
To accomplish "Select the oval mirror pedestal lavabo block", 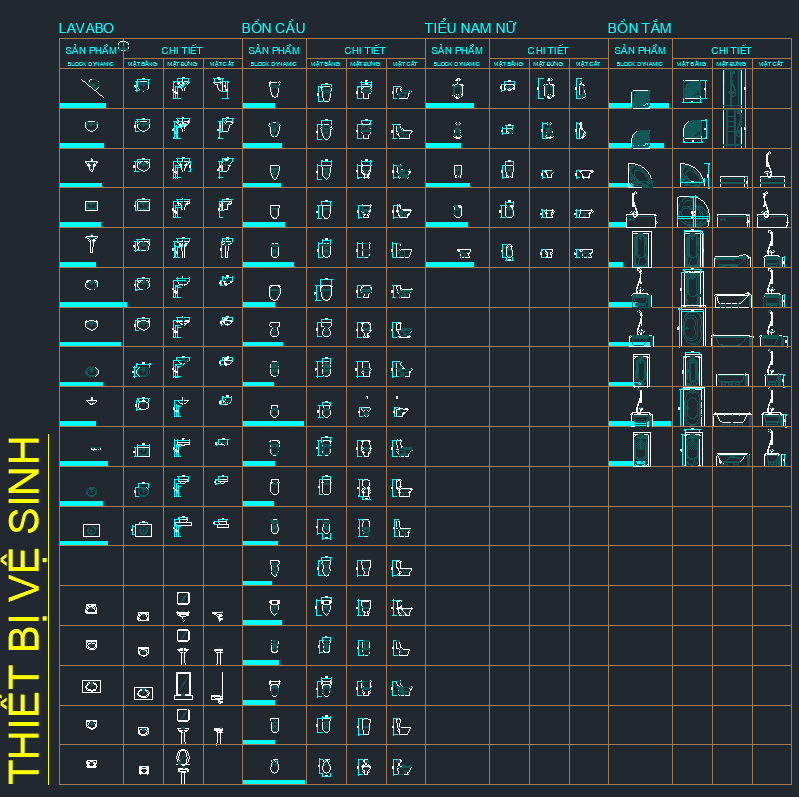I will point(183,763).
